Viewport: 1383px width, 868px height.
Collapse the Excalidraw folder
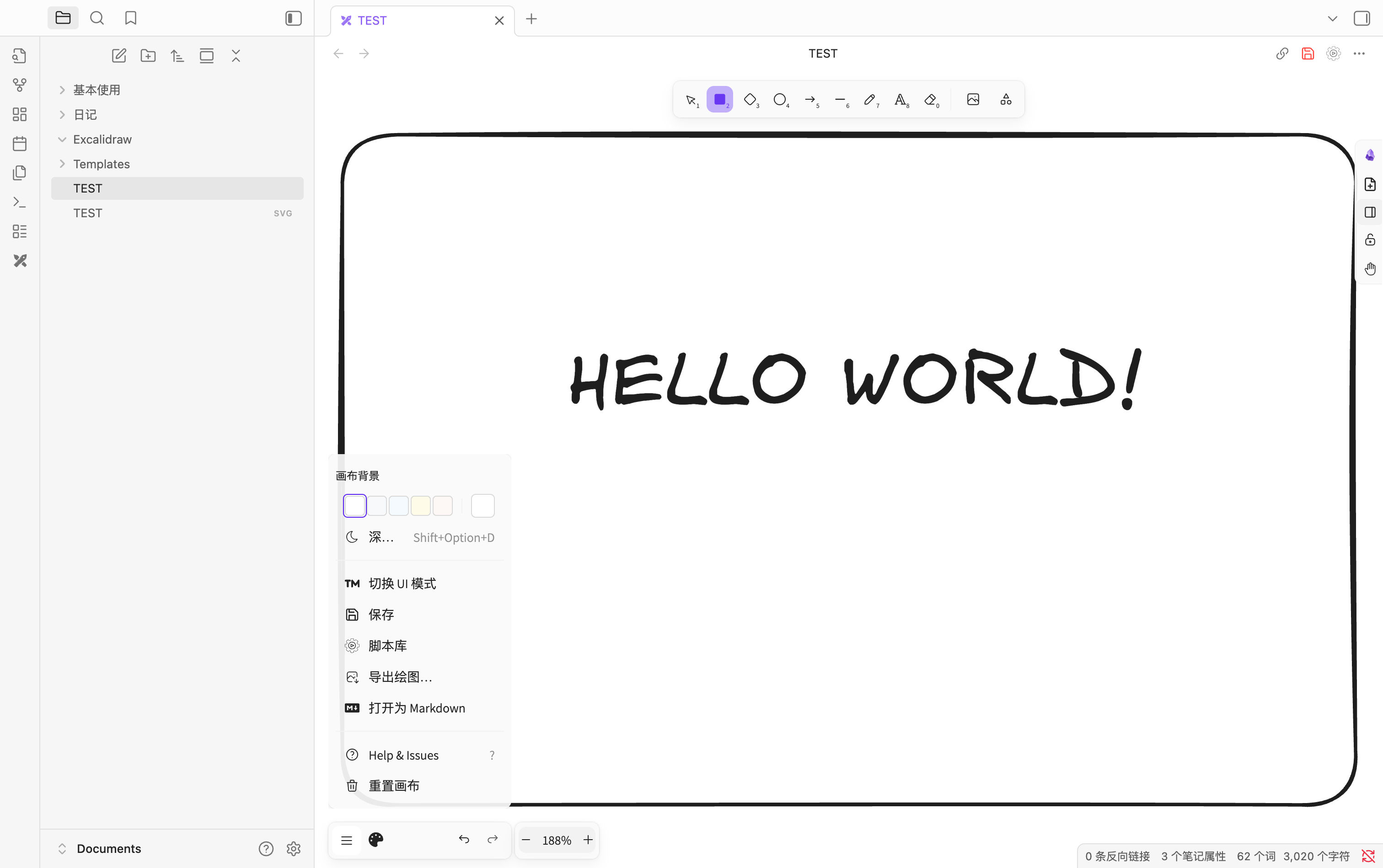[102, 139]
